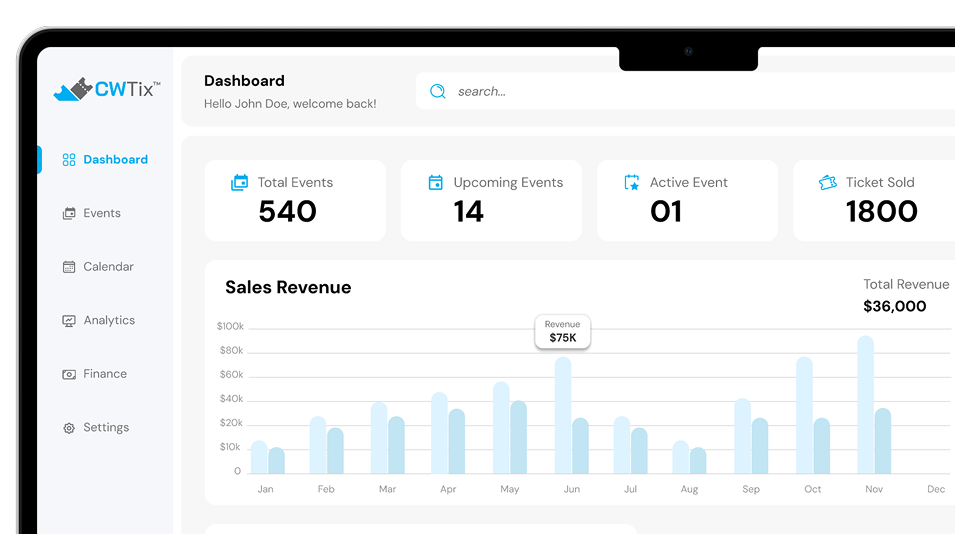Click the Jun month label
This screenshot has height=534, width=955.
(x=572, y=489)
